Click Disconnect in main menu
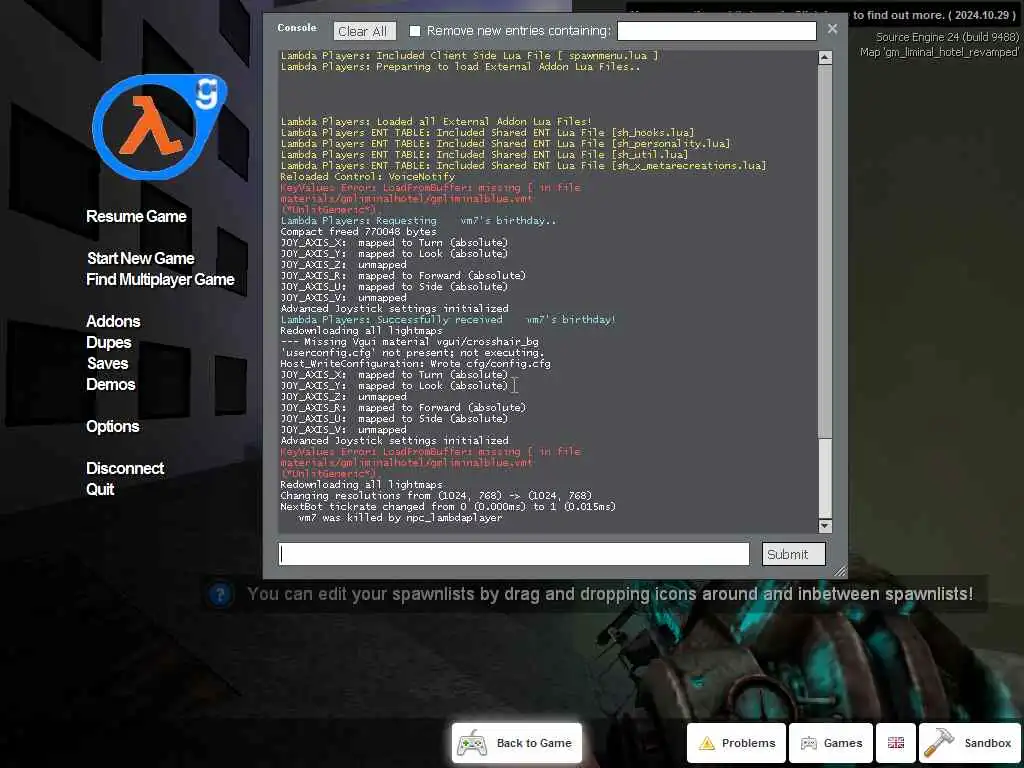 tap(125, 468)
